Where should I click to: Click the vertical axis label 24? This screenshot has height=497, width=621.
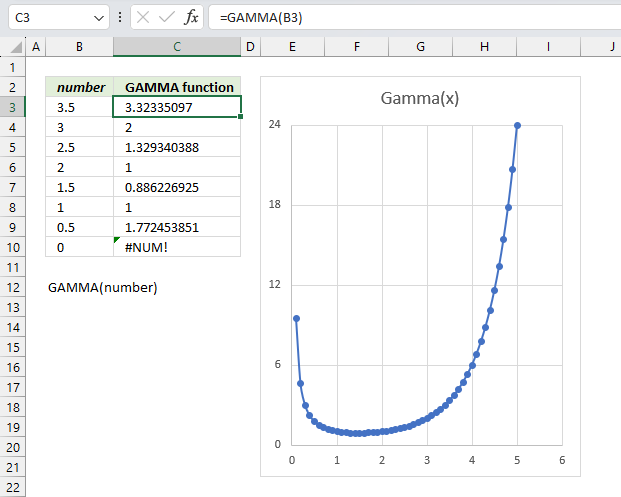point(274,124)
